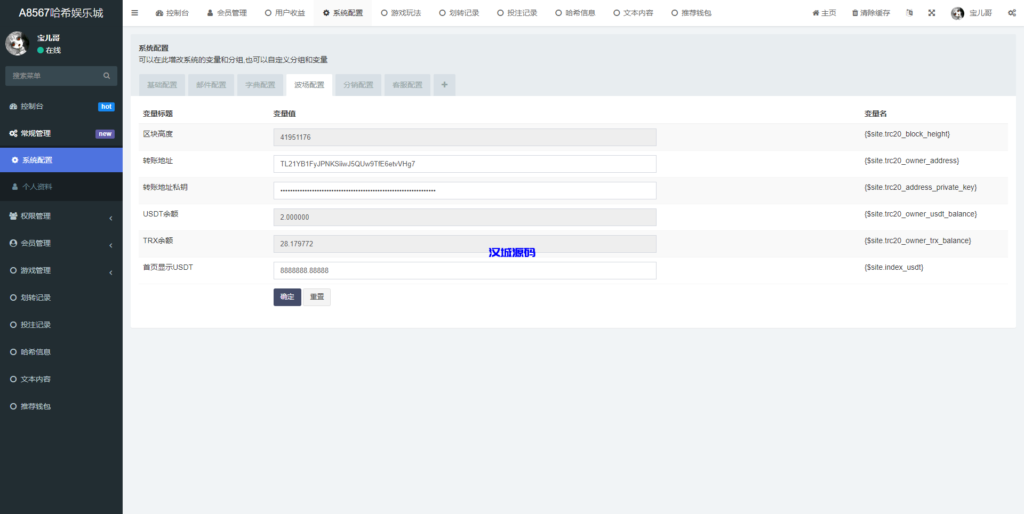
Task: Click the sidebar search magnifier icon
Action: (x=106, y=76)
